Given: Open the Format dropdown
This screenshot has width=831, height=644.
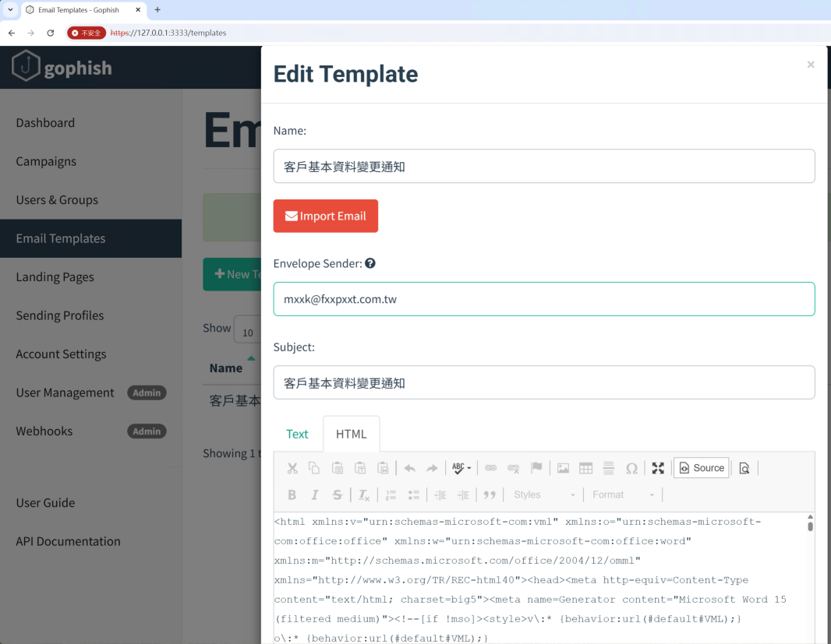Looking at the screenshot, I should (x=623, y=495).
